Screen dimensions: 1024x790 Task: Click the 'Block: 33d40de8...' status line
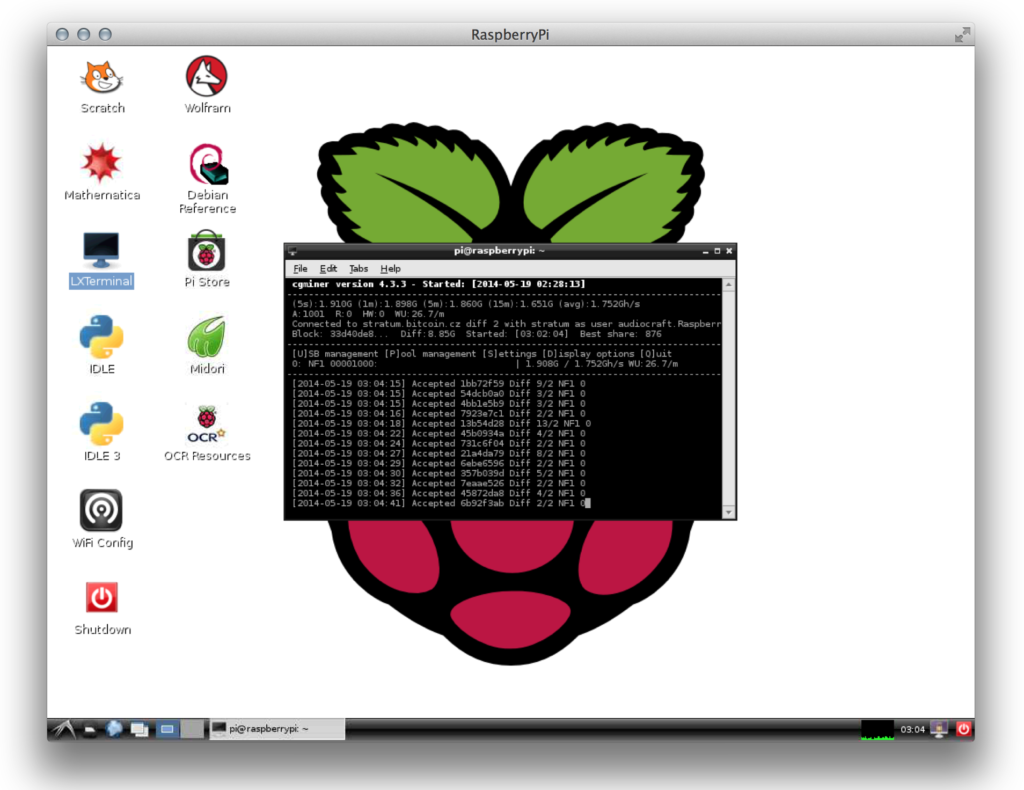click(x=476, y=334)
